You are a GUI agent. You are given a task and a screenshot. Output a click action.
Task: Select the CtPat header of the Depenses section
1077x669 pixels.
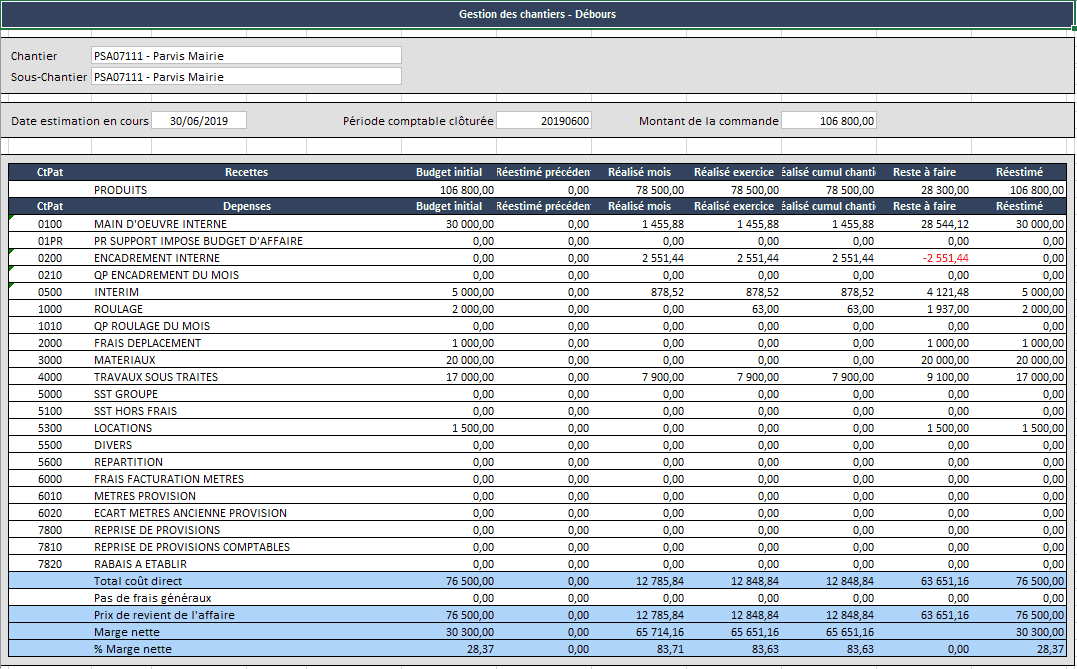50,206
